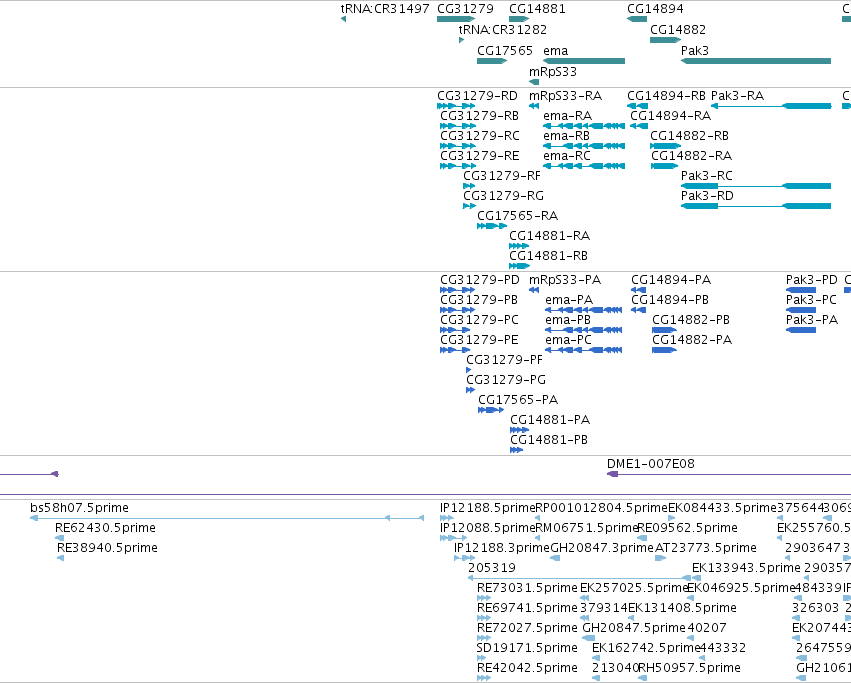Click the CG31279 gene bar
Screen dimensions: 851x683
click(x=456, y=19)
